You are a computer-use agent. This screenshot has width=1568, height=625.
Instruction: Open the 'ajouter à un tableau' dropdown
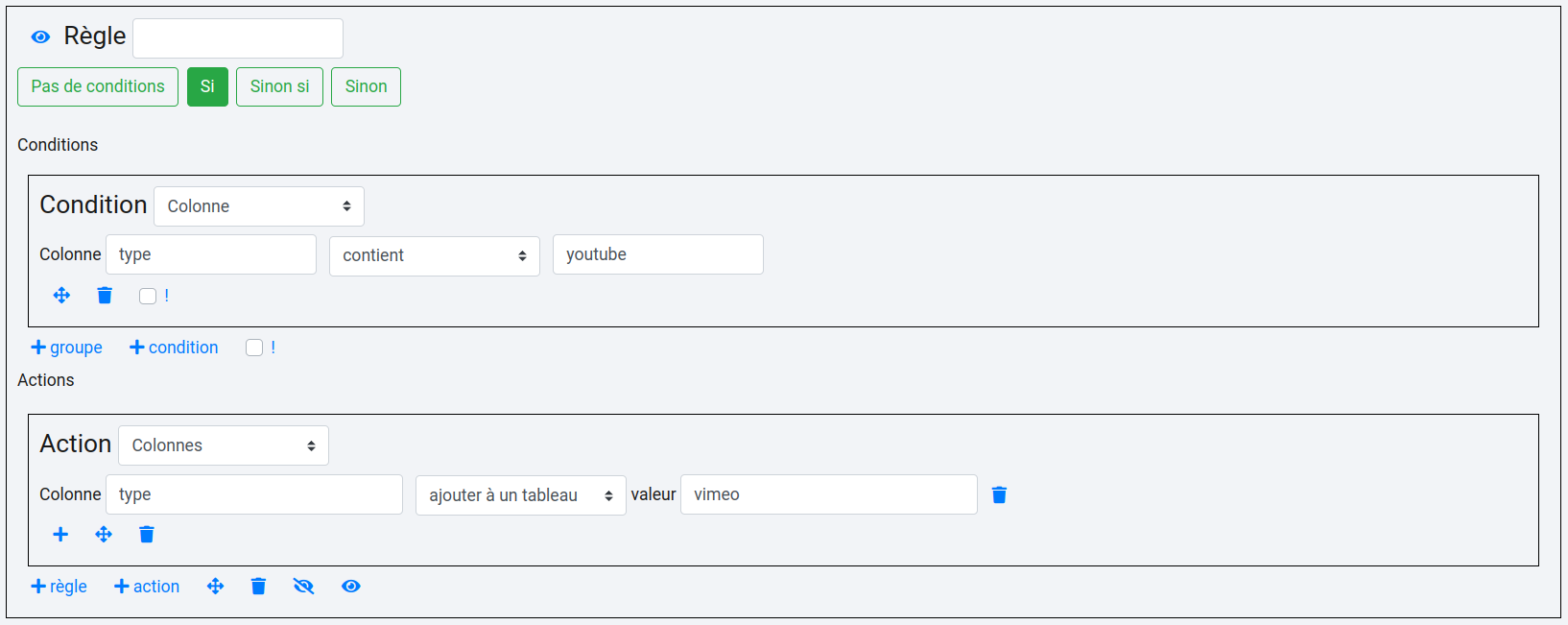point(520,495)
